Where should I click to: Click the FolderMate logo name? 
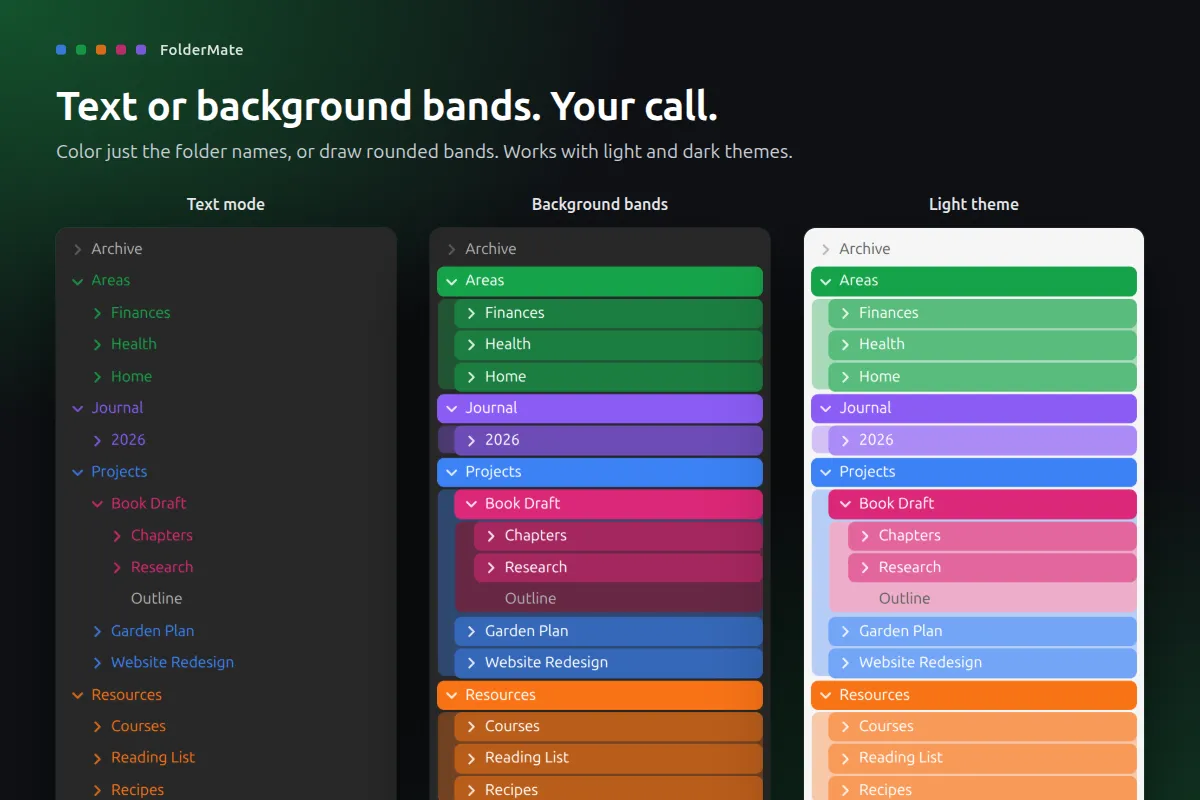(201, 50)
